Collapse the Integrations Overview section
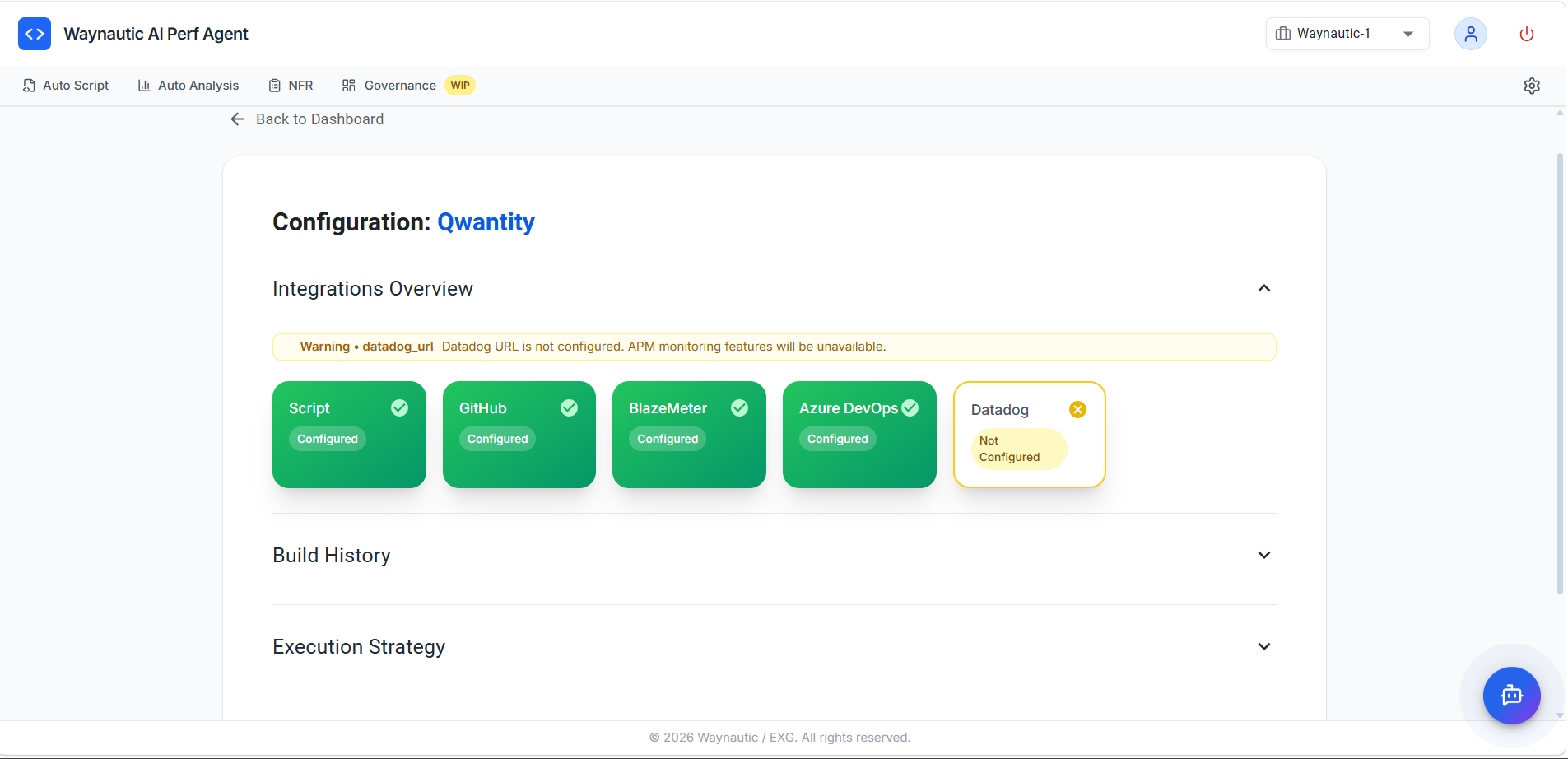Image resolution: width=1568 pixels, height=759 pixels. point(1264,288)
